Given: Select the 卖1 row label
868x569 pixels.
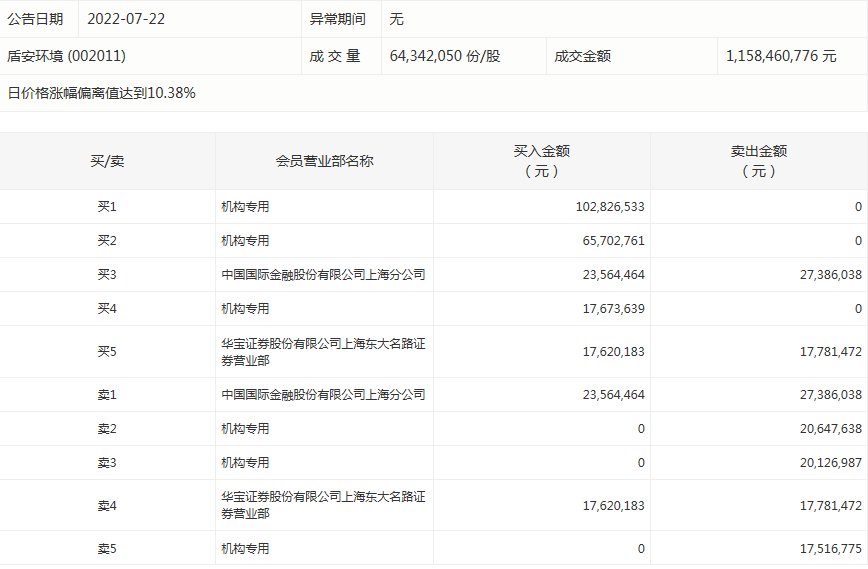Looking at the screenshot, I should [x=107, y=395].
